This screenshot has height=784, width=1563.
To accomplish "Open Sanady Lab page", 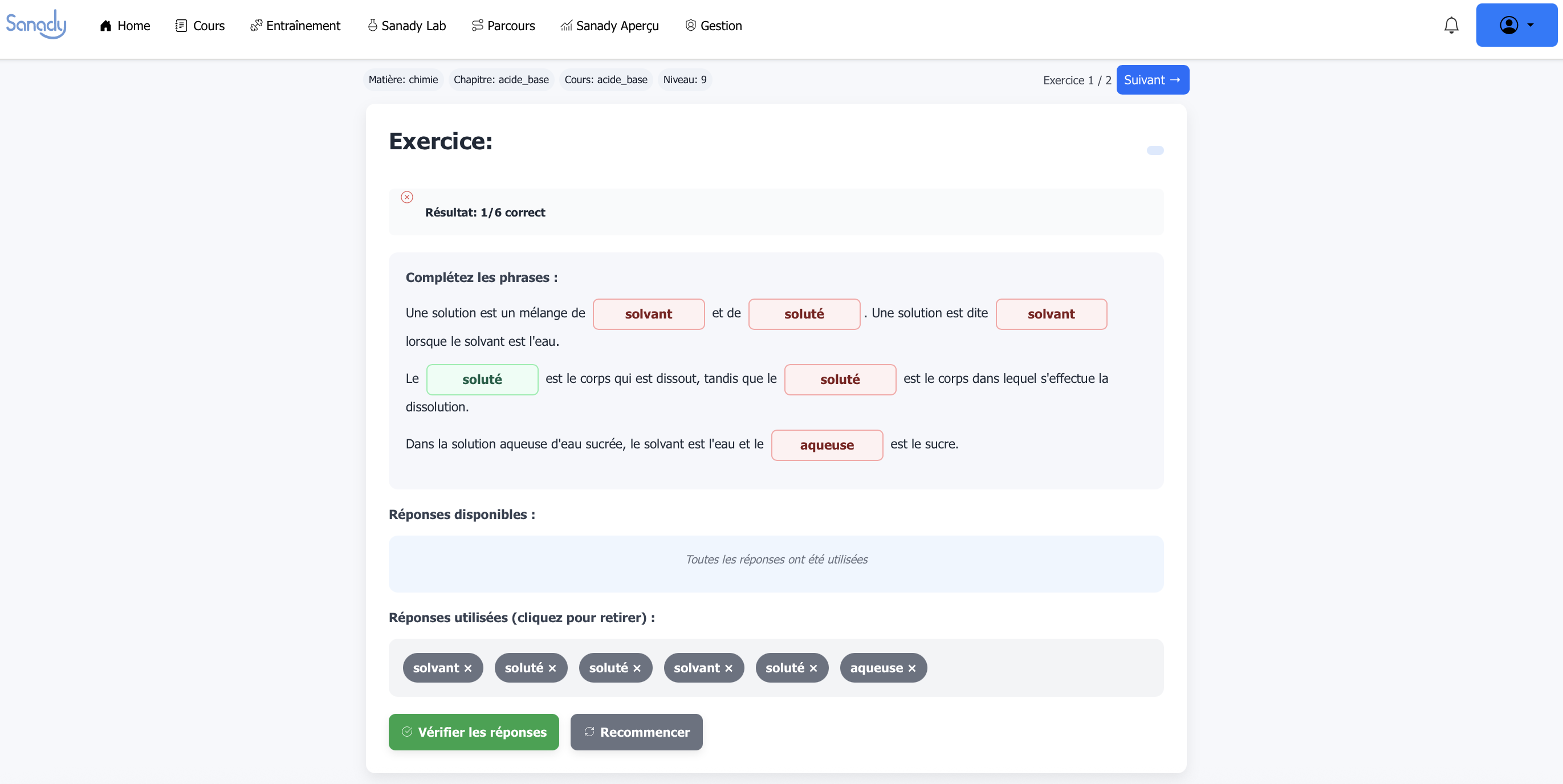I will pos(407,26).
